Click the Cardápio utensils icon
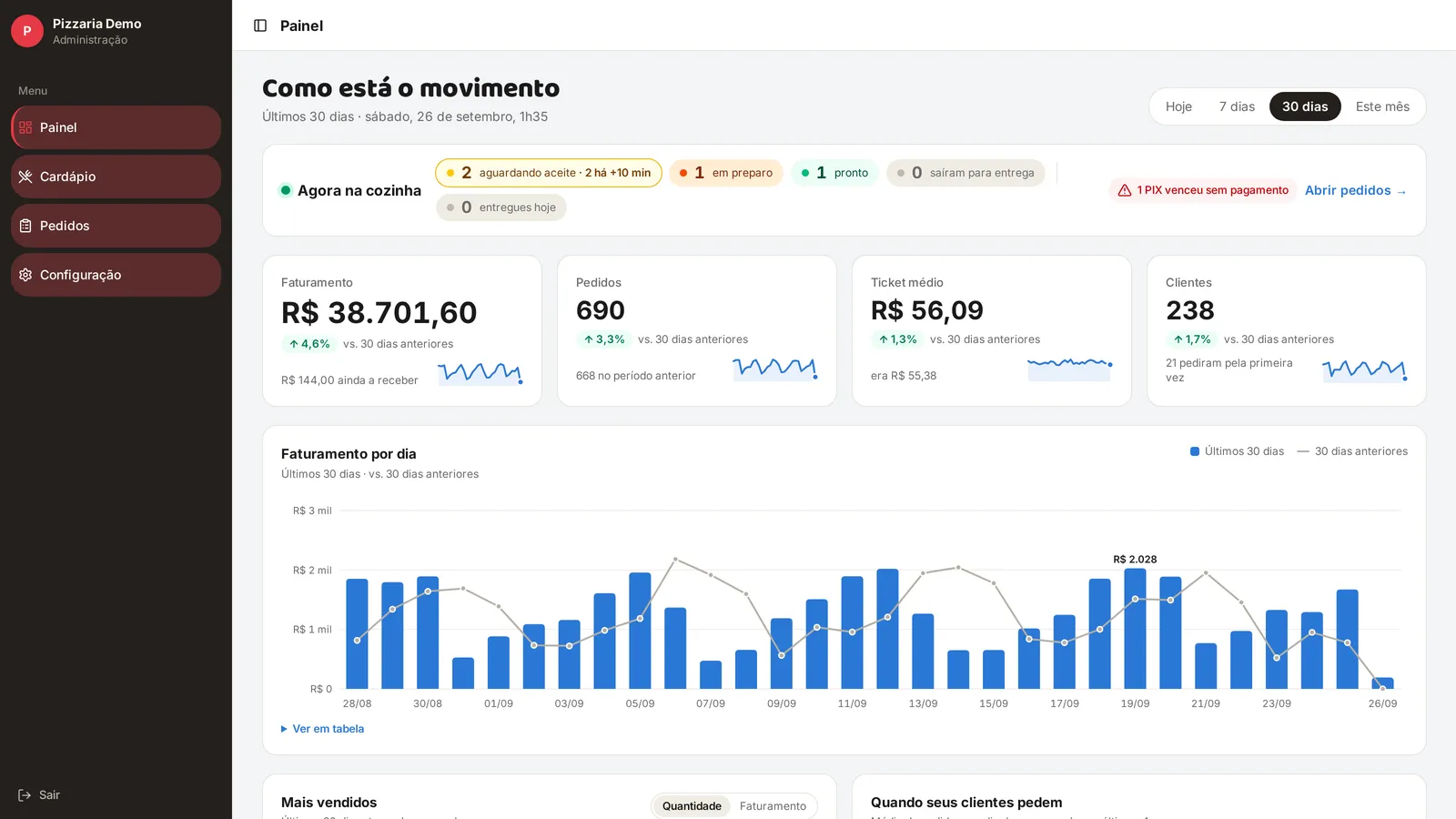1456x819 pixels. click(x=25, y=177)
